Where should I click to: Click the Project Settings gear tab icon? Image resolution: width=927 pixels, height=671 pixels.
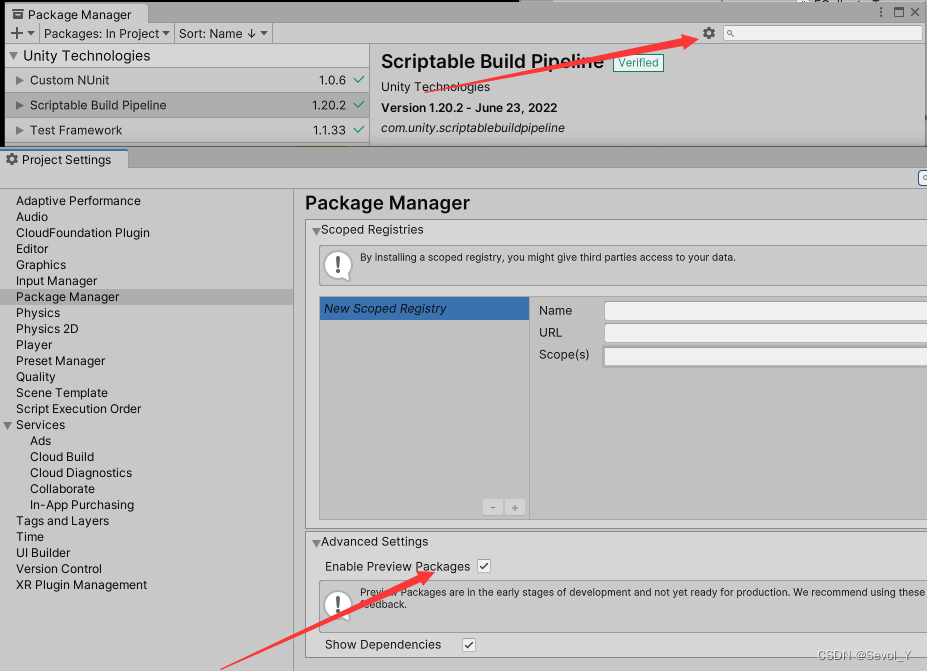[x=12, y=159]
